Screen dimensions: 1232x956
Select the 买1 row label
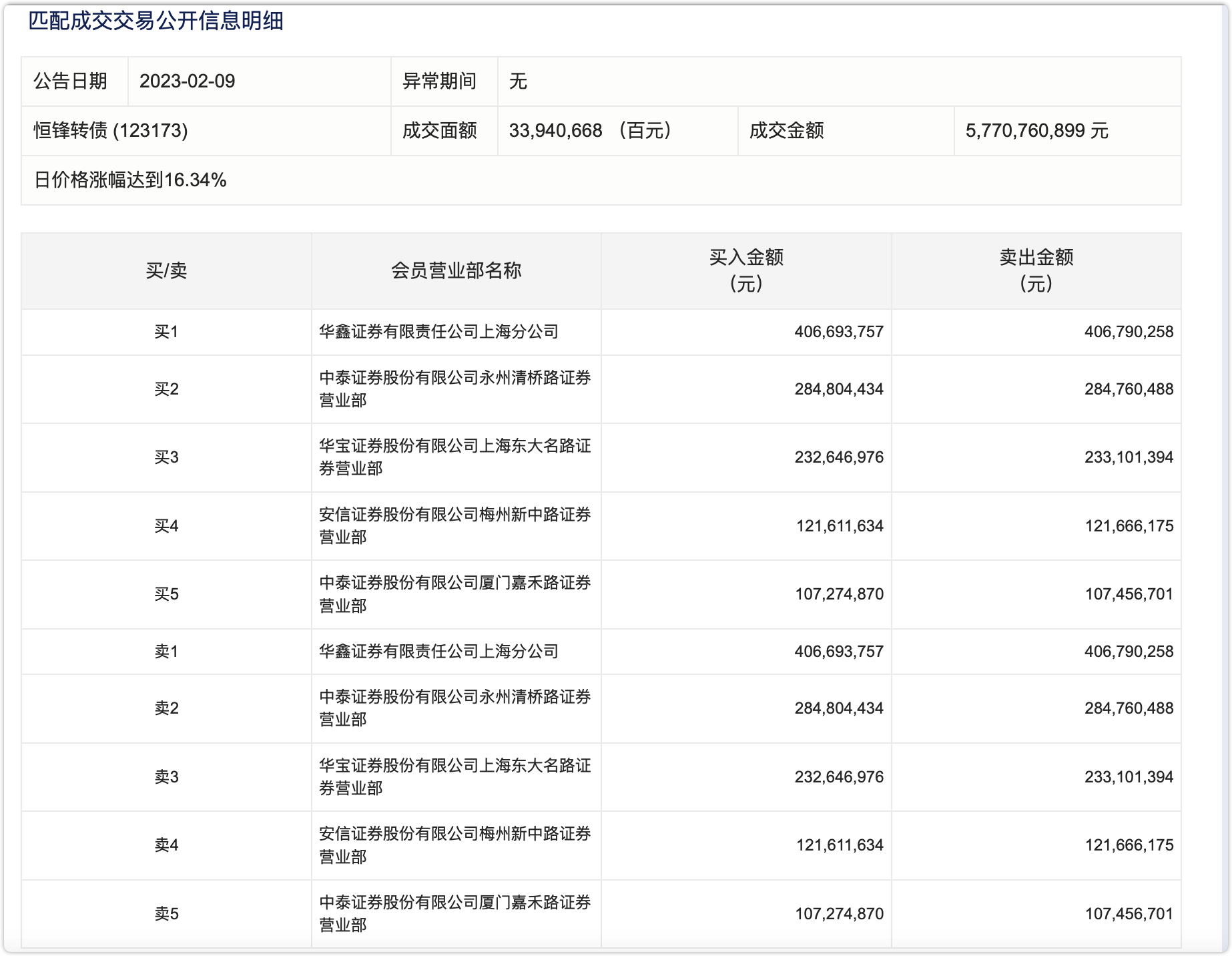tap(166, 332)
